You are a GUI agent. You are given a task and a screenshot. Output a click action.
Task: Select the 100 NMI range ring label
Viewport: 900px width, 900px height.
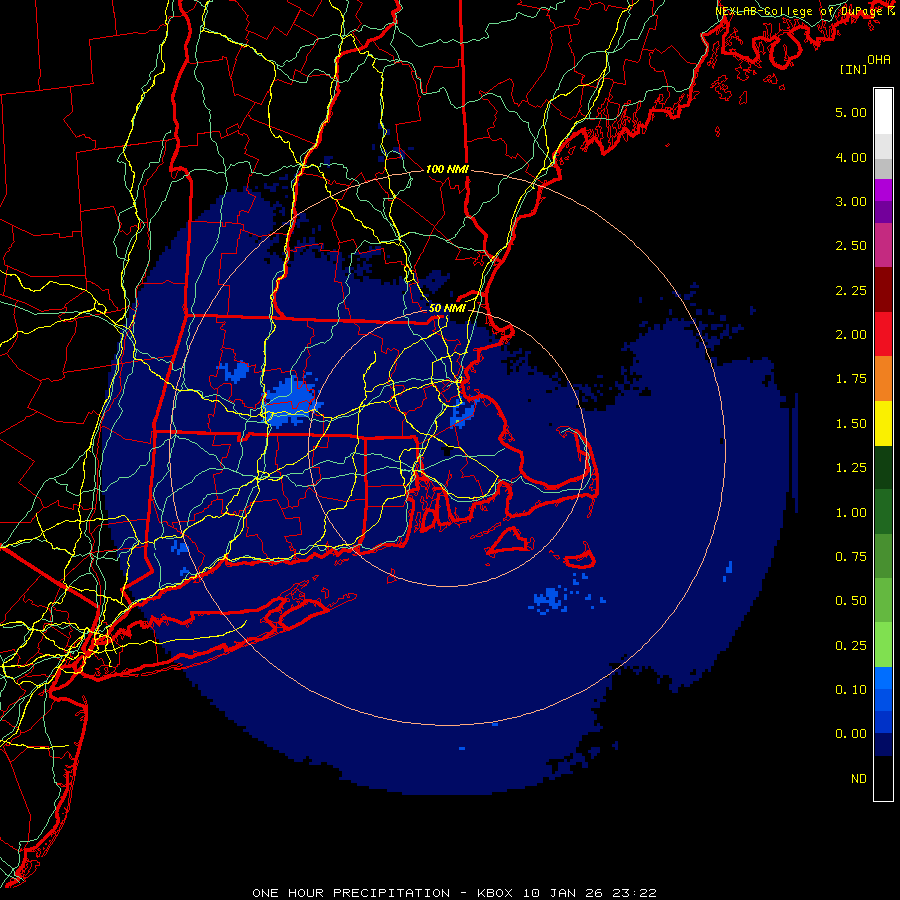[x=447, y=169]
